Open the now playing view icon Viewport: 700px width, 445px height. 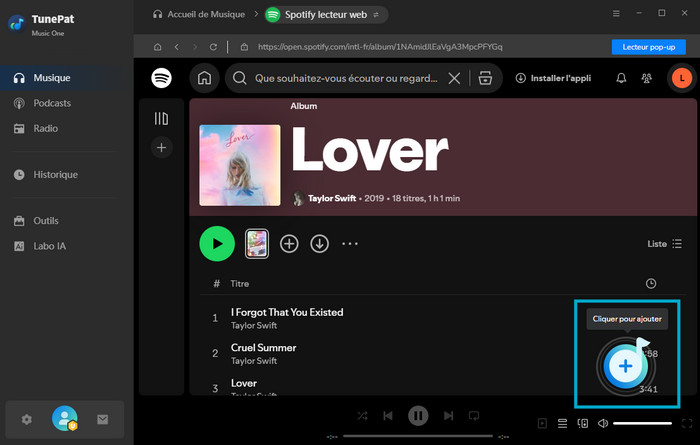542,423
